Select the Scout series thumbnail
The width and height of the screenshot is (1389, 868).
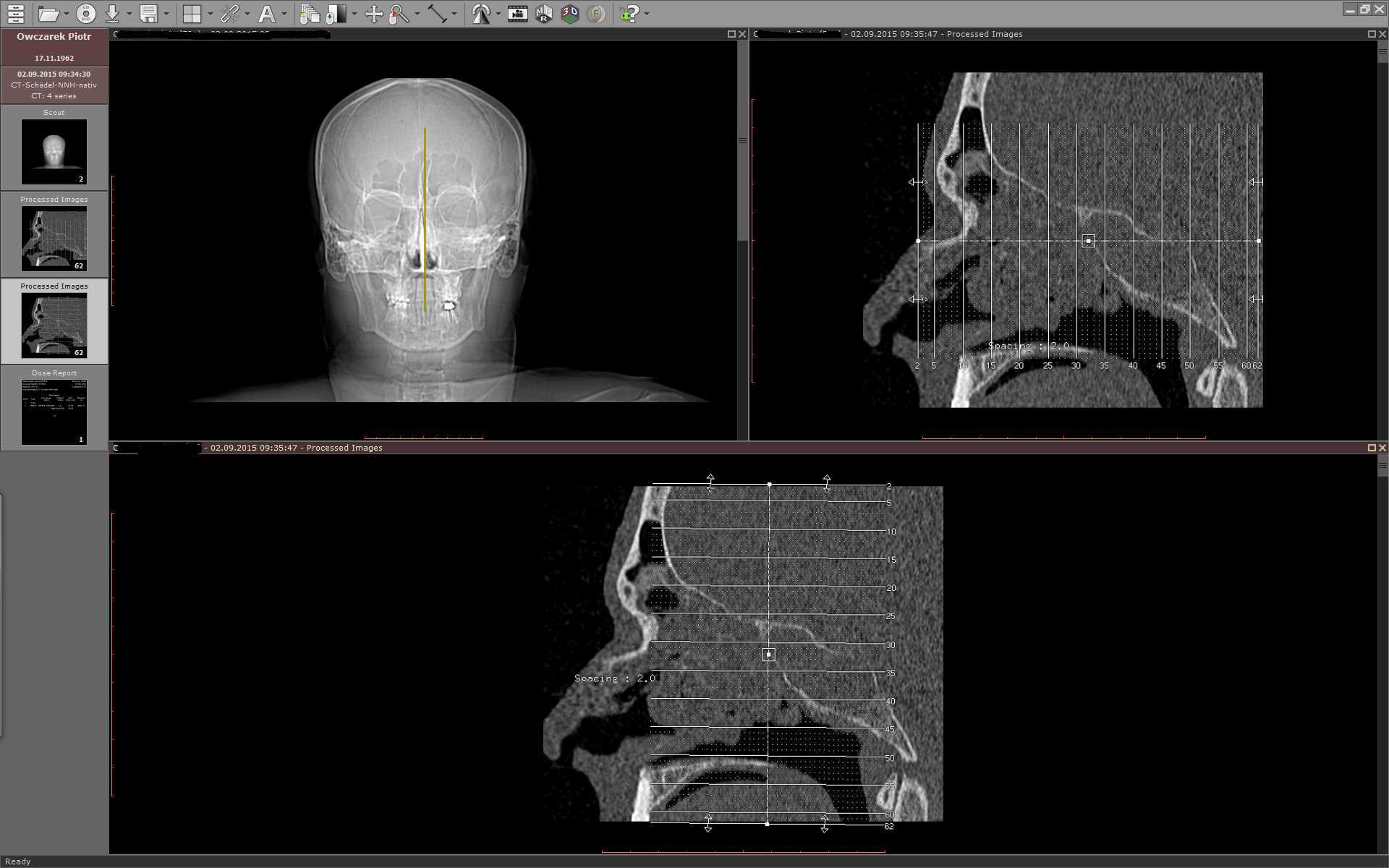[54, 151]
